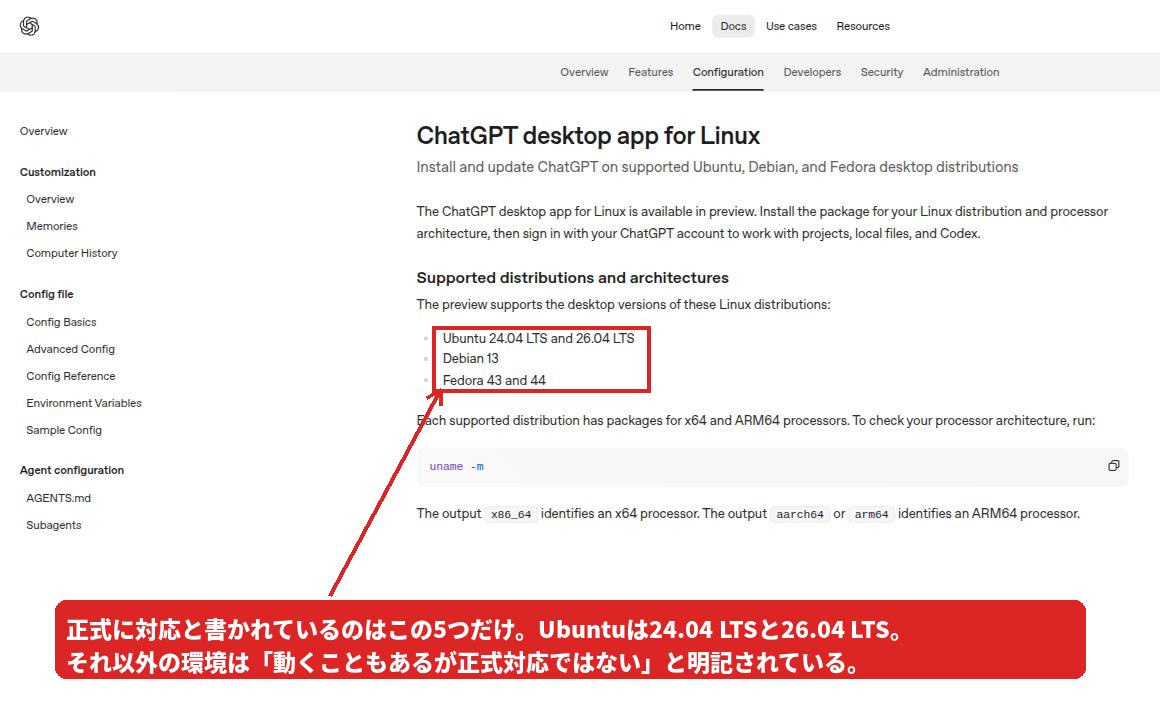Switch to the Administration tab
This screenshot has height=715, width=1160.
960,72
